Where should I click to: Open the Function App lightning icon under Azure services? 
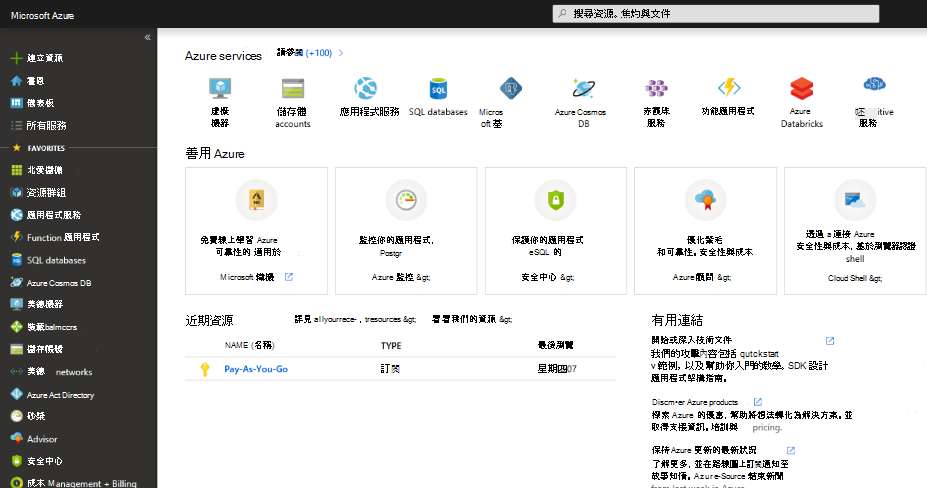(x=729, y=88)
